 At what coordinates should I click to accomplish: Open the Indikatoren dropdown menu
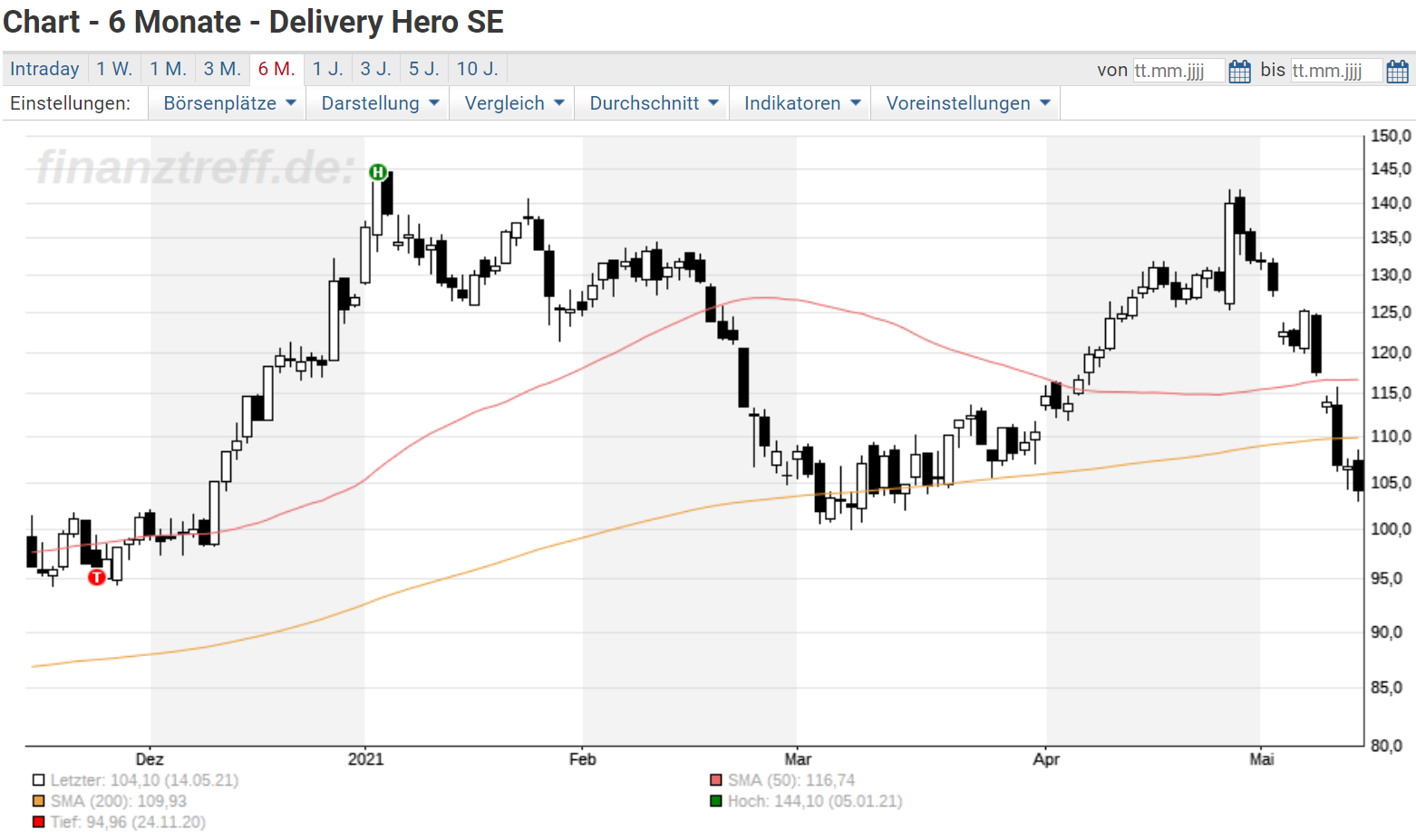point(801,103)
